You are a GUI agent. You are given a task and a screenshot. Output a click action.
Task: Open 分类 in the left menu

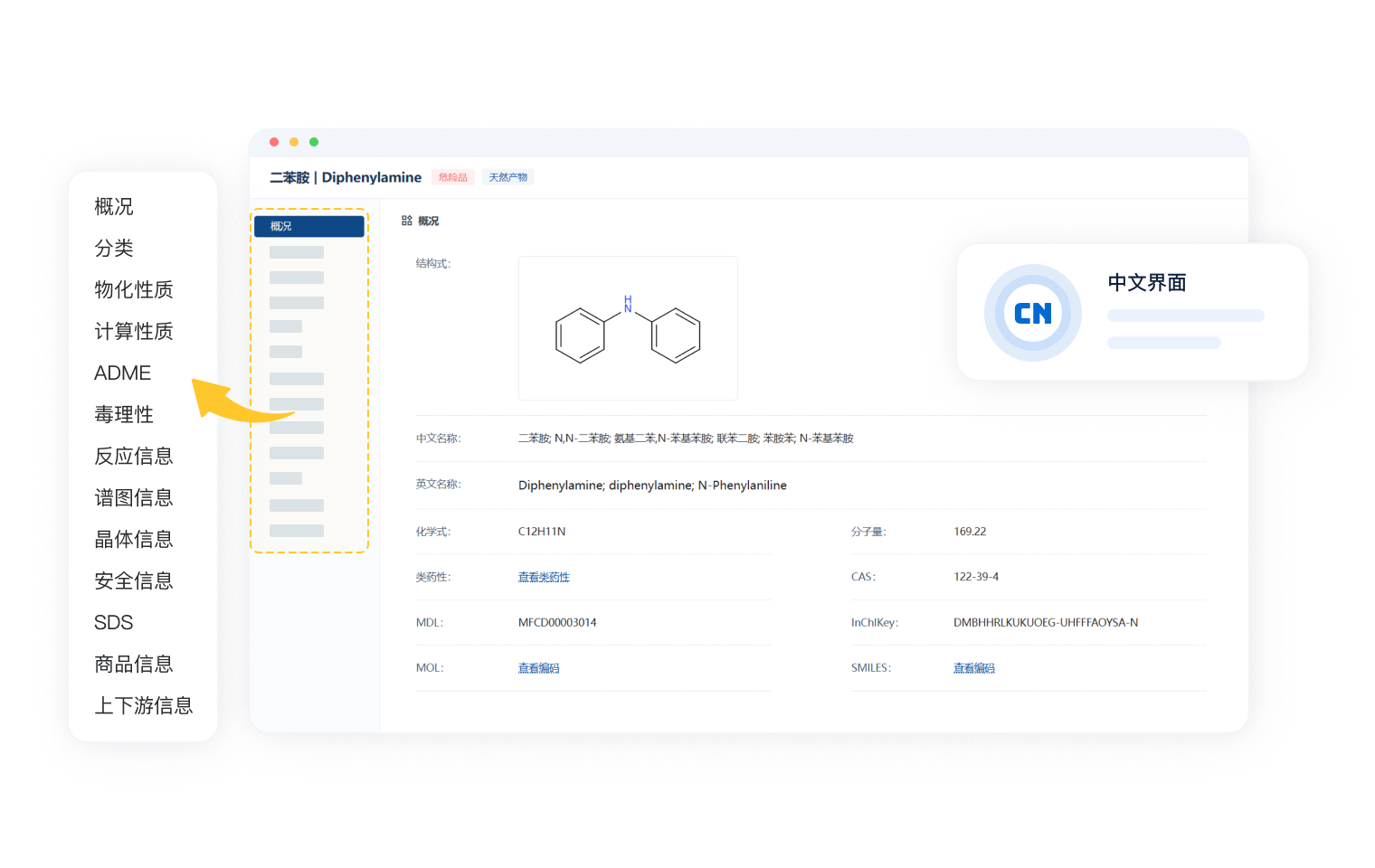tap(114, 249)
